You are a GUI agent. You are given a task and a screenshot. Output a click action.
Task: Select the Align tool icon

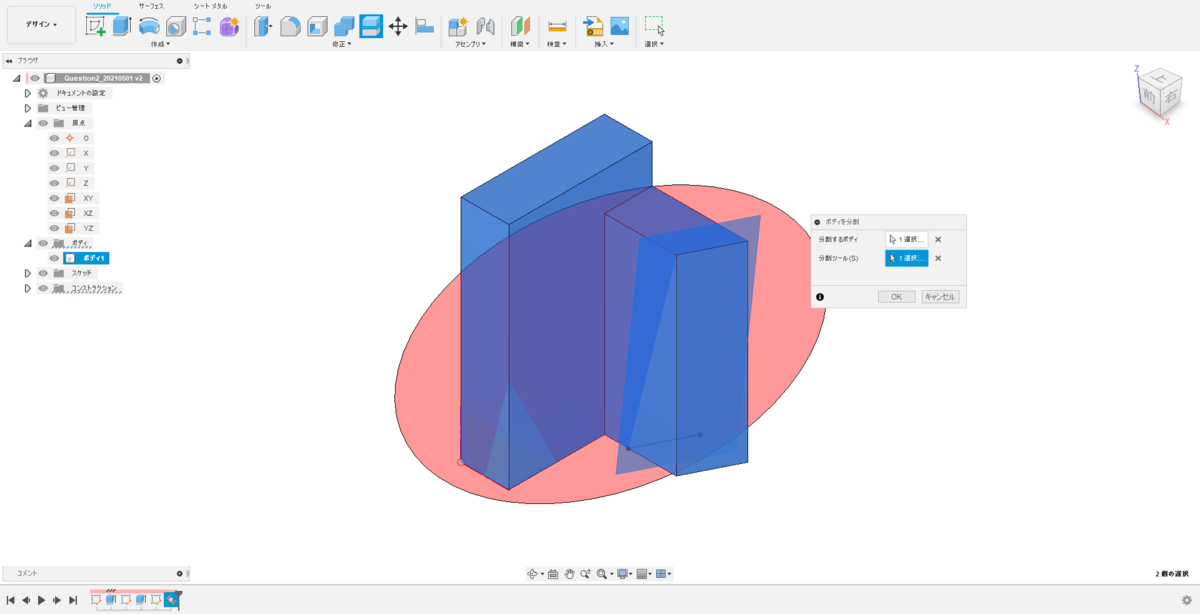point(425,27)
